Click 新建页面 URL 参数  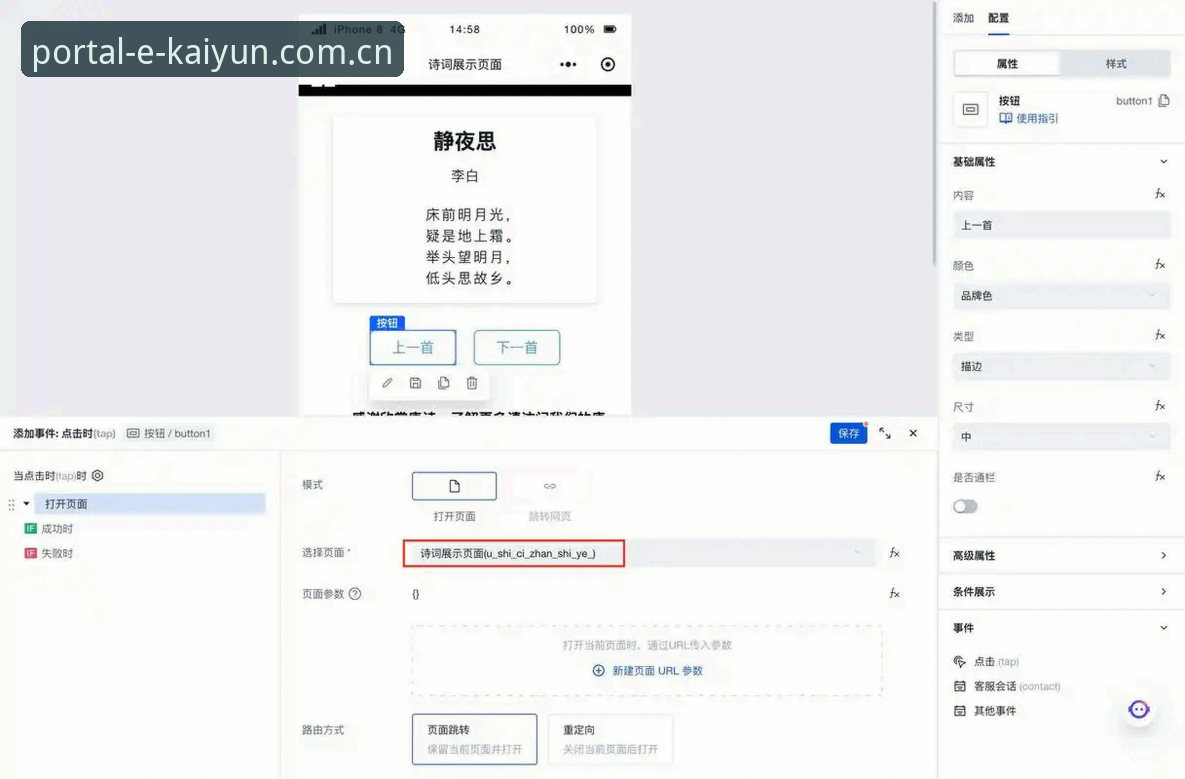[x=648, y=670]
